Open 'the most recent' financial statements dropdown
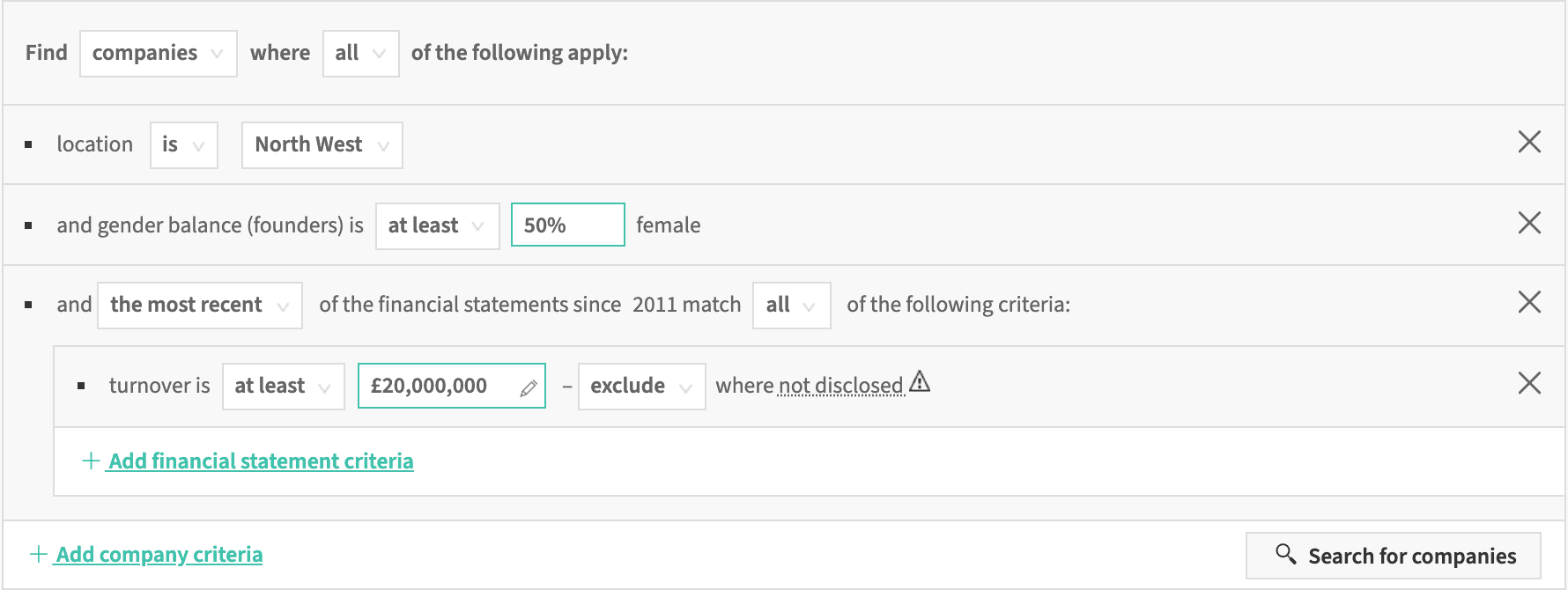Screen dimensions: 1568x590 click(x=200, y=306)
